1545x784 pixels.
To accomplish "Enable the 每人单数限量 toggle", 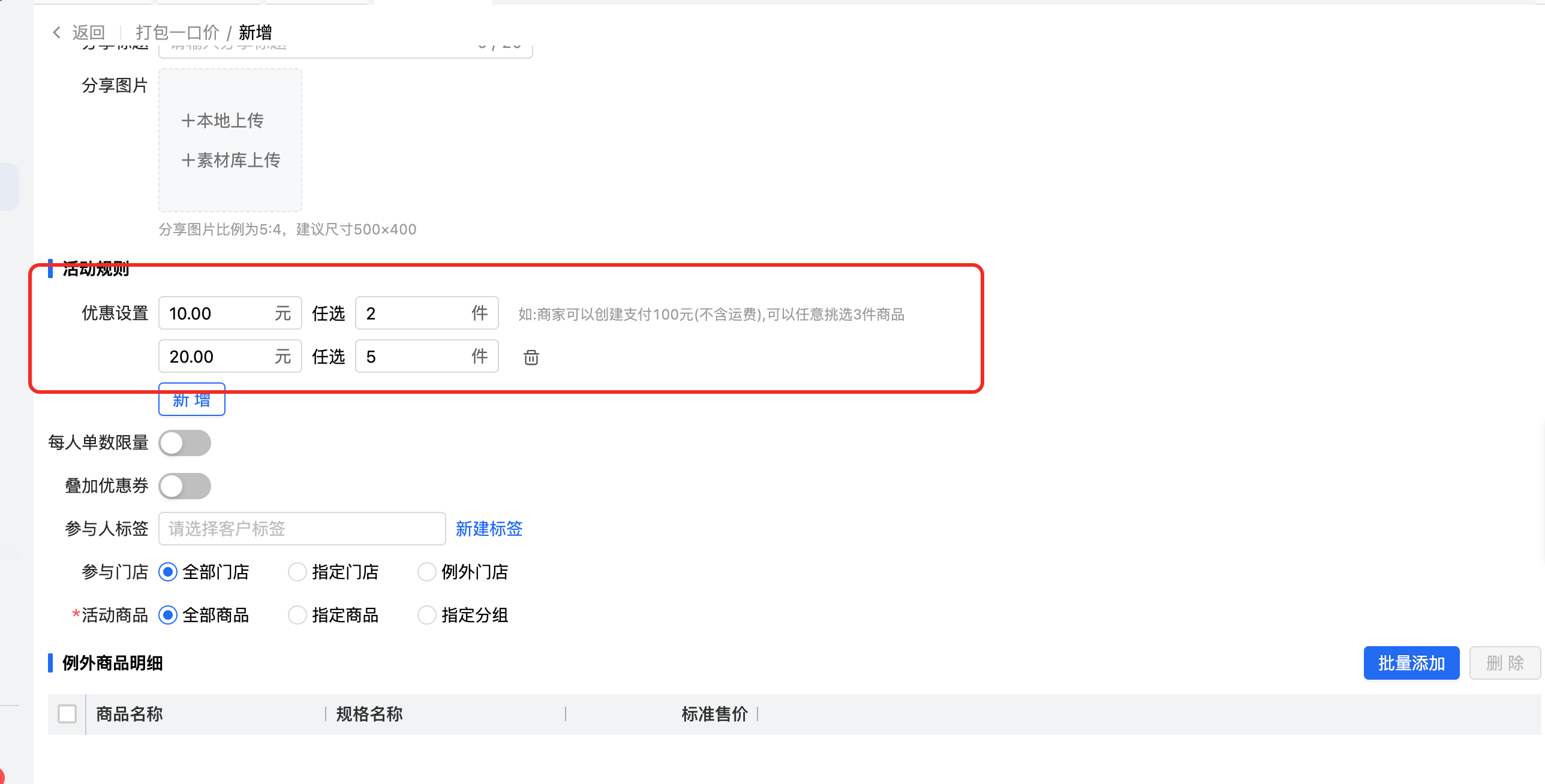I will pyautogui.click(x=185, y=443).
